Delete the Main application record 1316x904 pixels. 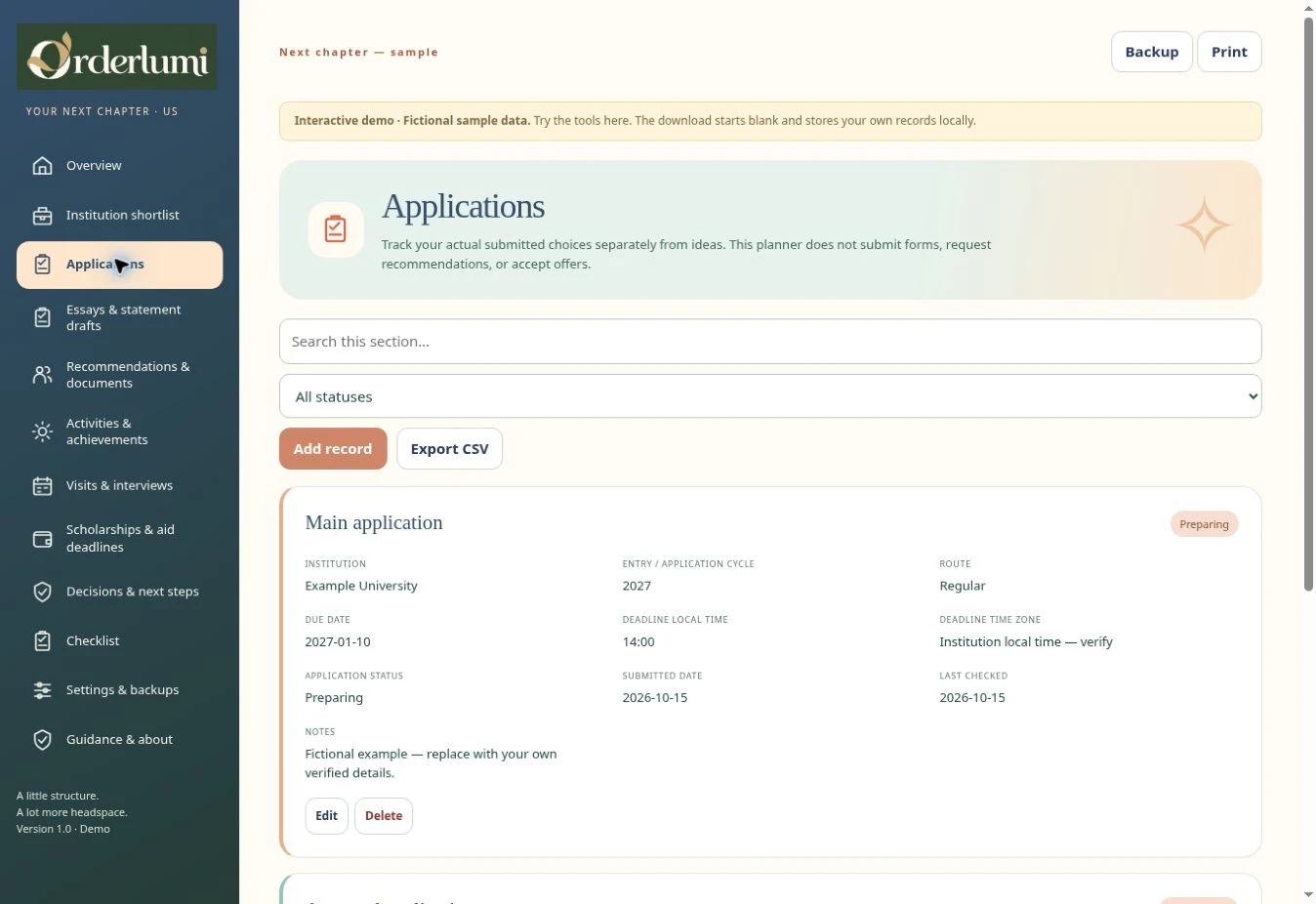(x=384, y=816)
